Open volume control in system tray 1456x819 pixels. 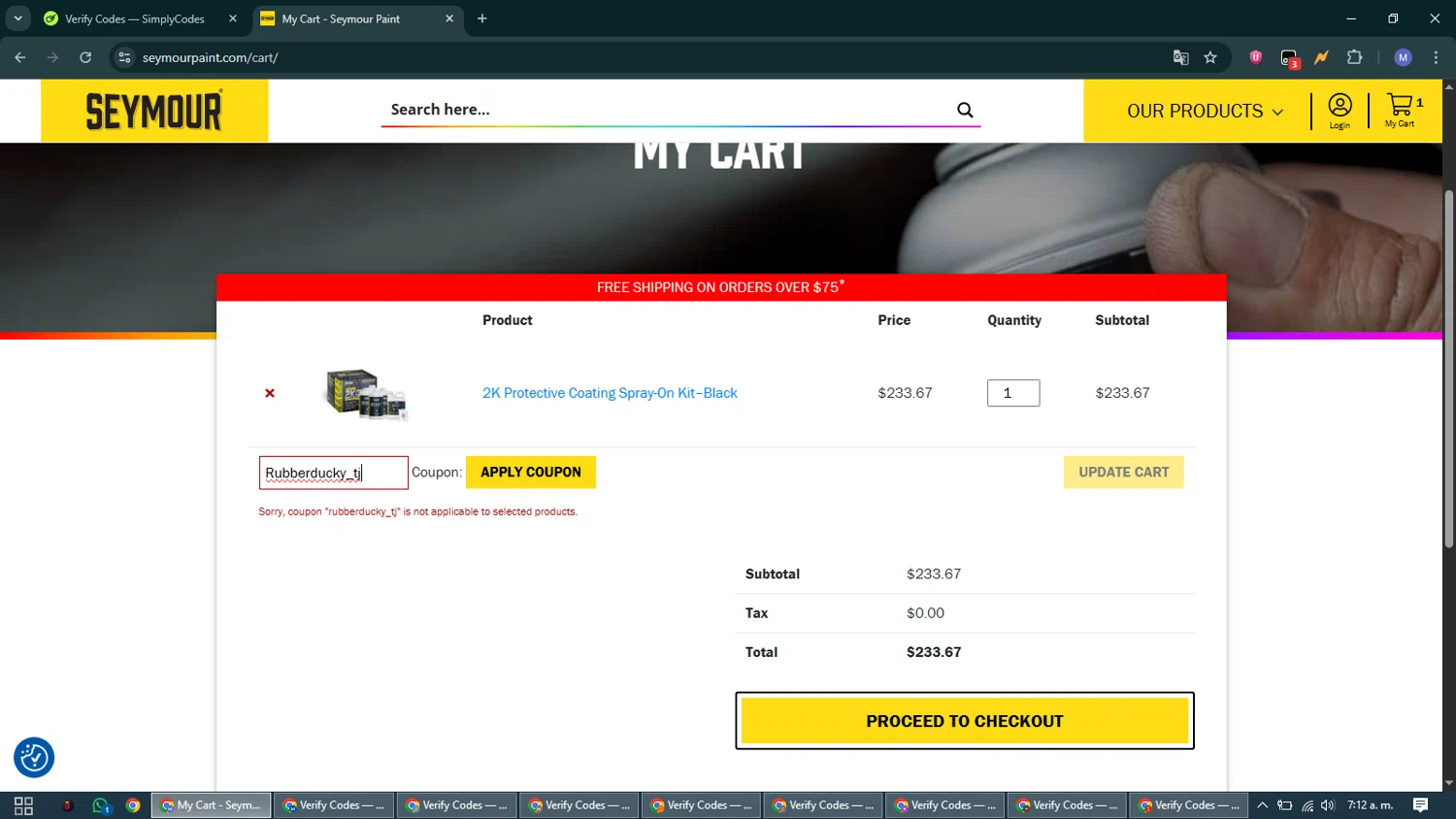[1328, 805]
